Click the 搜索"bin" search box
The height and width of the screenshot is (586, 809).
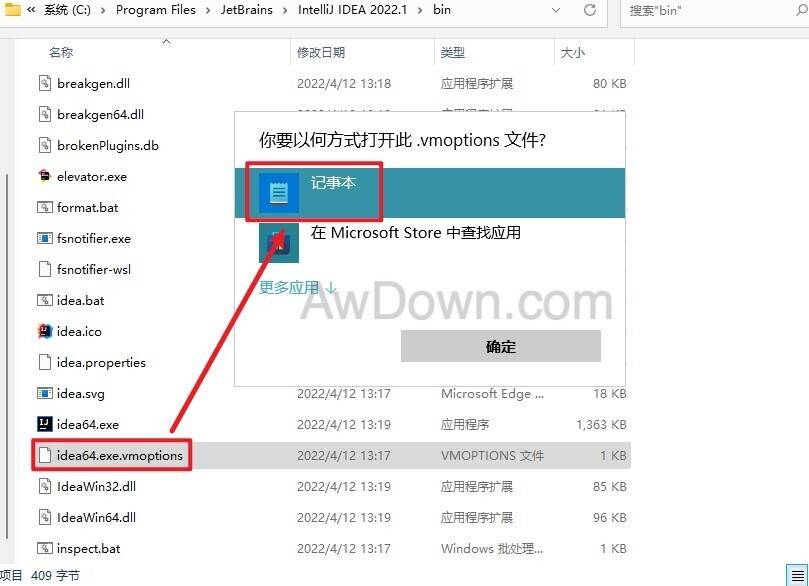point(710,10)
